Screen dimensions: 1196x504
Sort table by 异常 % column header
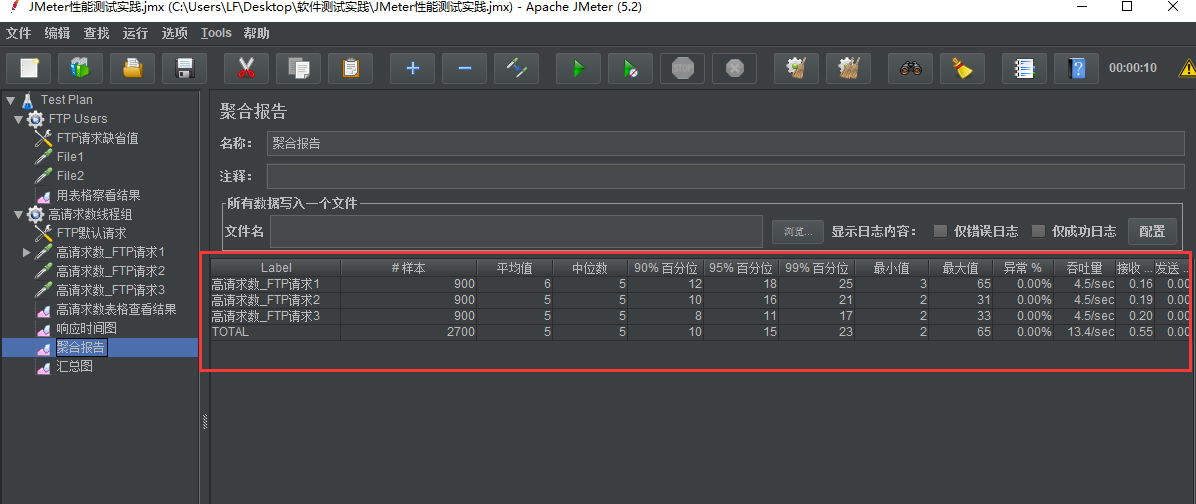pyautogui.click(x=1023, y=268)
